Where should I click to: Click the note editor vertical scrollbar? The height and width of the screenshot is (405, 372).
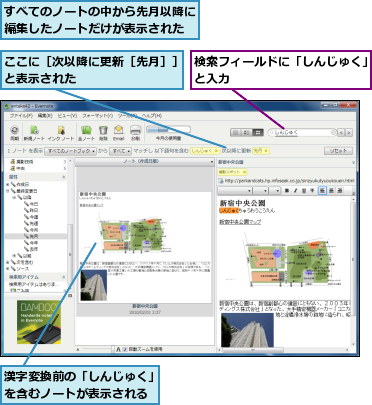(x=353, y=272)
